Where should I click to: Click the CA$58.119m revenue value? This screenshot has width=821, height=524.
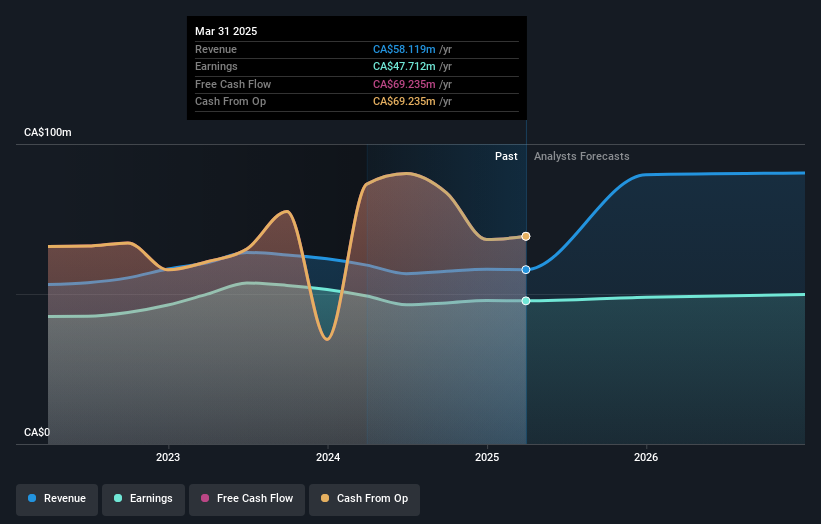pyautogui.click(x=404, y=49)
